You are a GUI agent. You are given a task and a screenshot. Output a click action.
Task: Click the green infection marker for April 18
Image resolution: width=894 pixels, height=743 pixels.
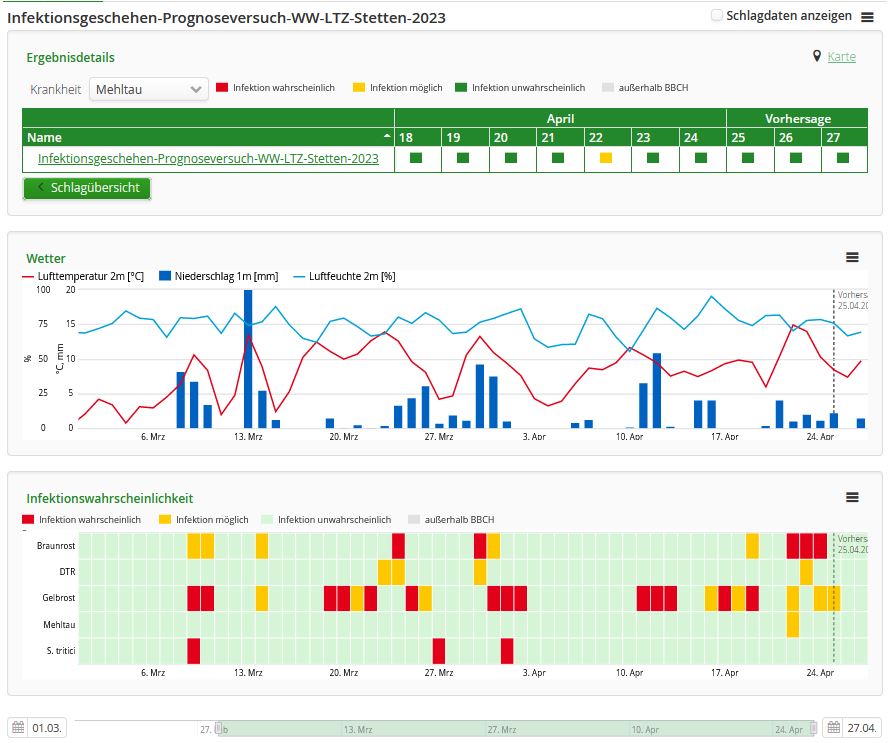tap(416, 158)
